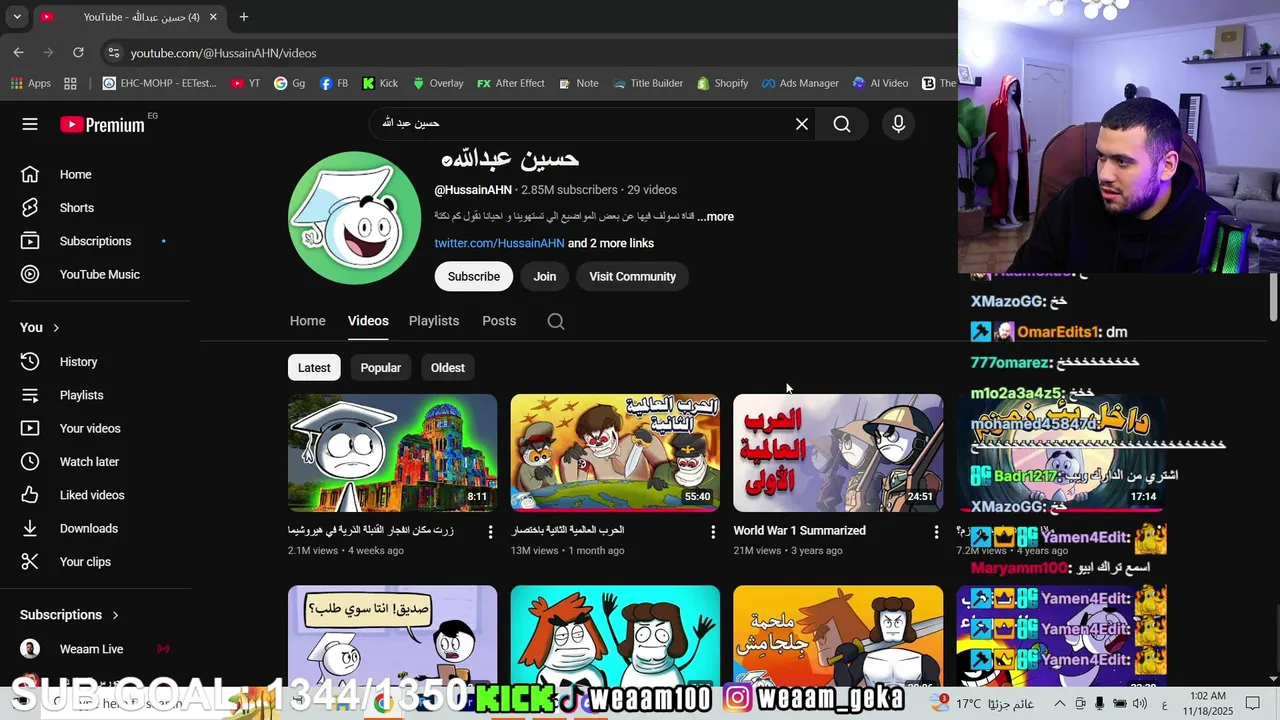This screenshot has height=720, width=1280.
Task: Open the taskbar clock 1:02 AM
Action: (1208, 703)
